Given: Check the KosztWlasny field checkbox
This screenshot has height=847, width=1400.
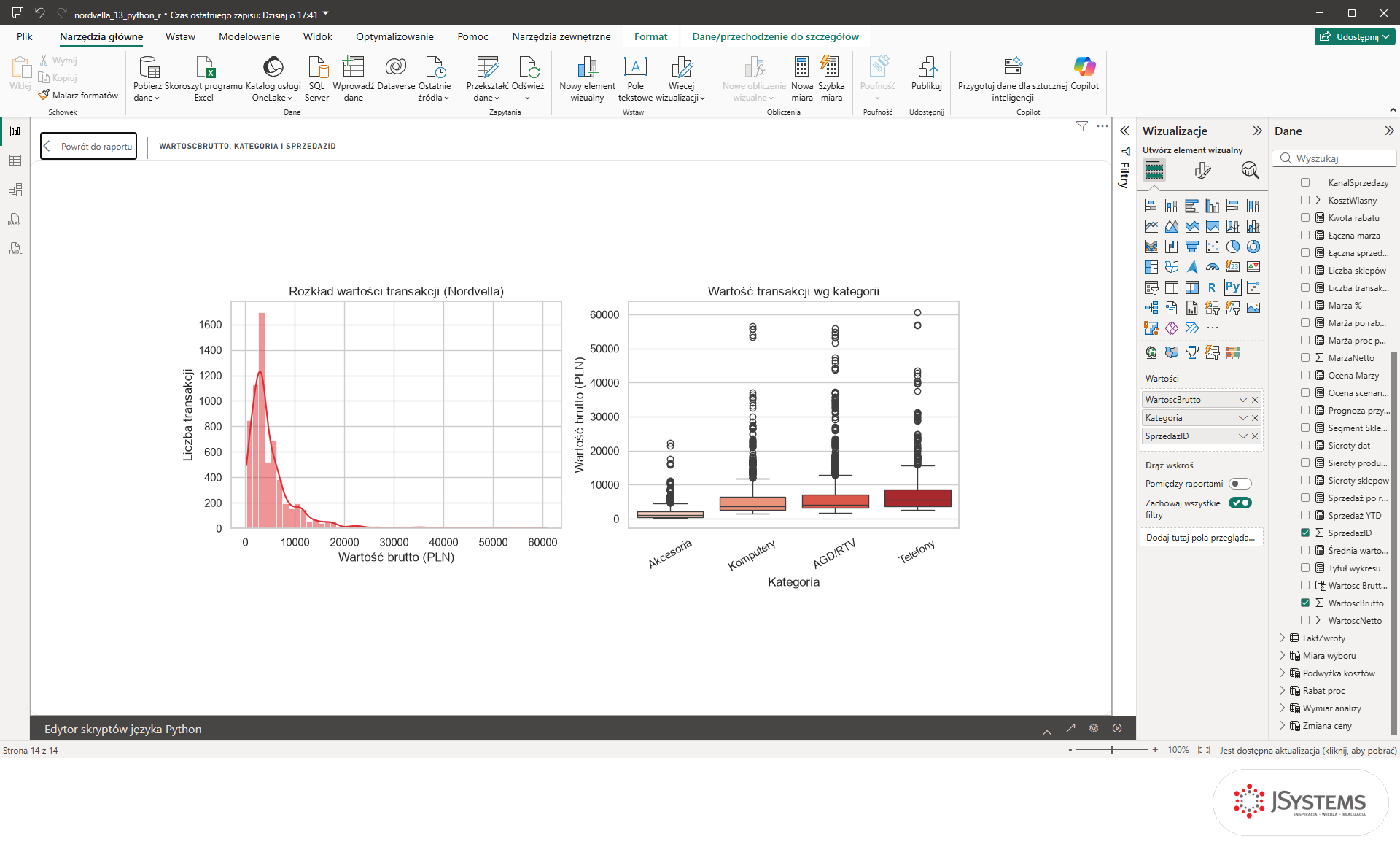Looking at the screenshot, I should point(1305,200).
